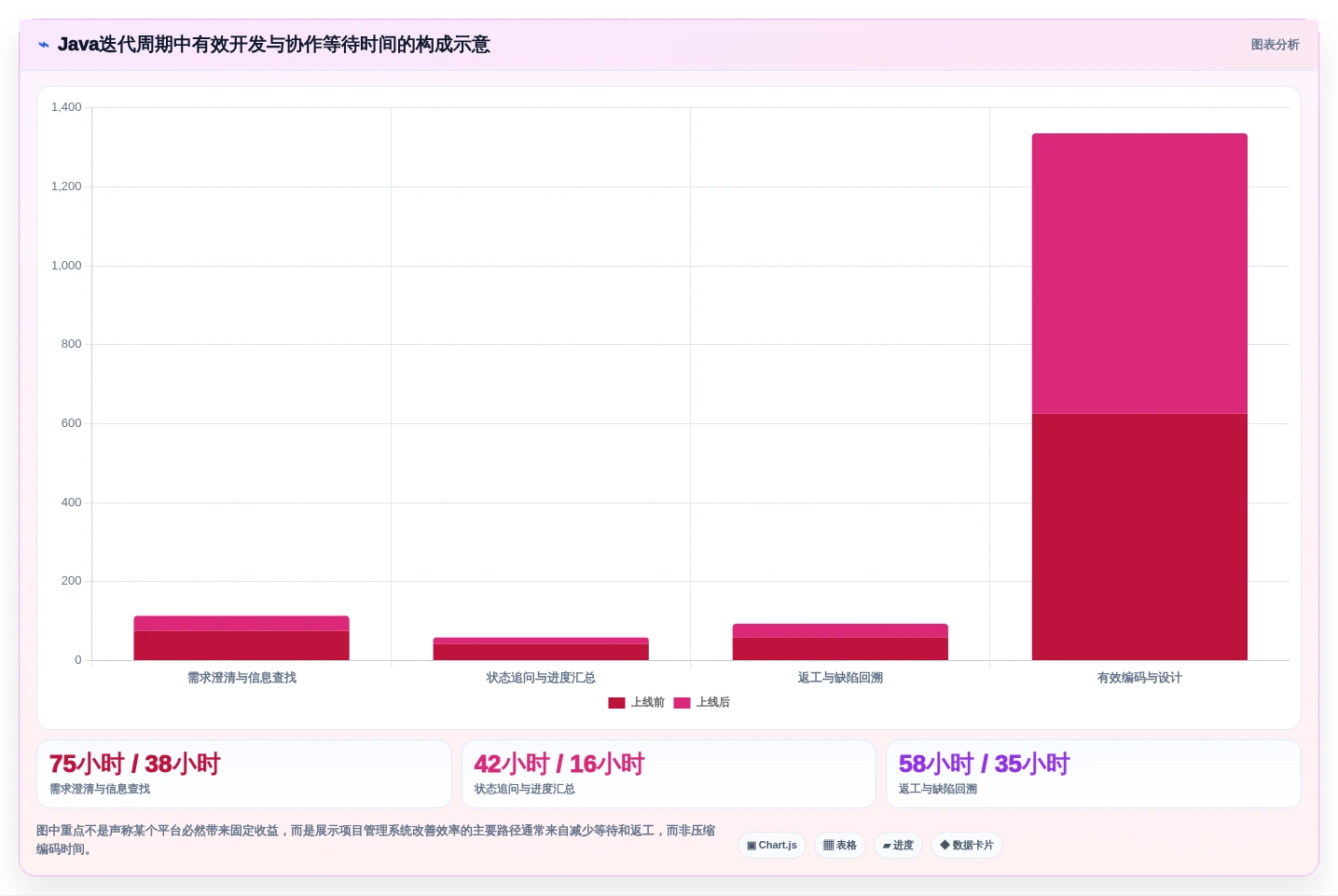Click the blue lightning icon beside the title
The image size is (1338, 896).
tap(44, 45)
